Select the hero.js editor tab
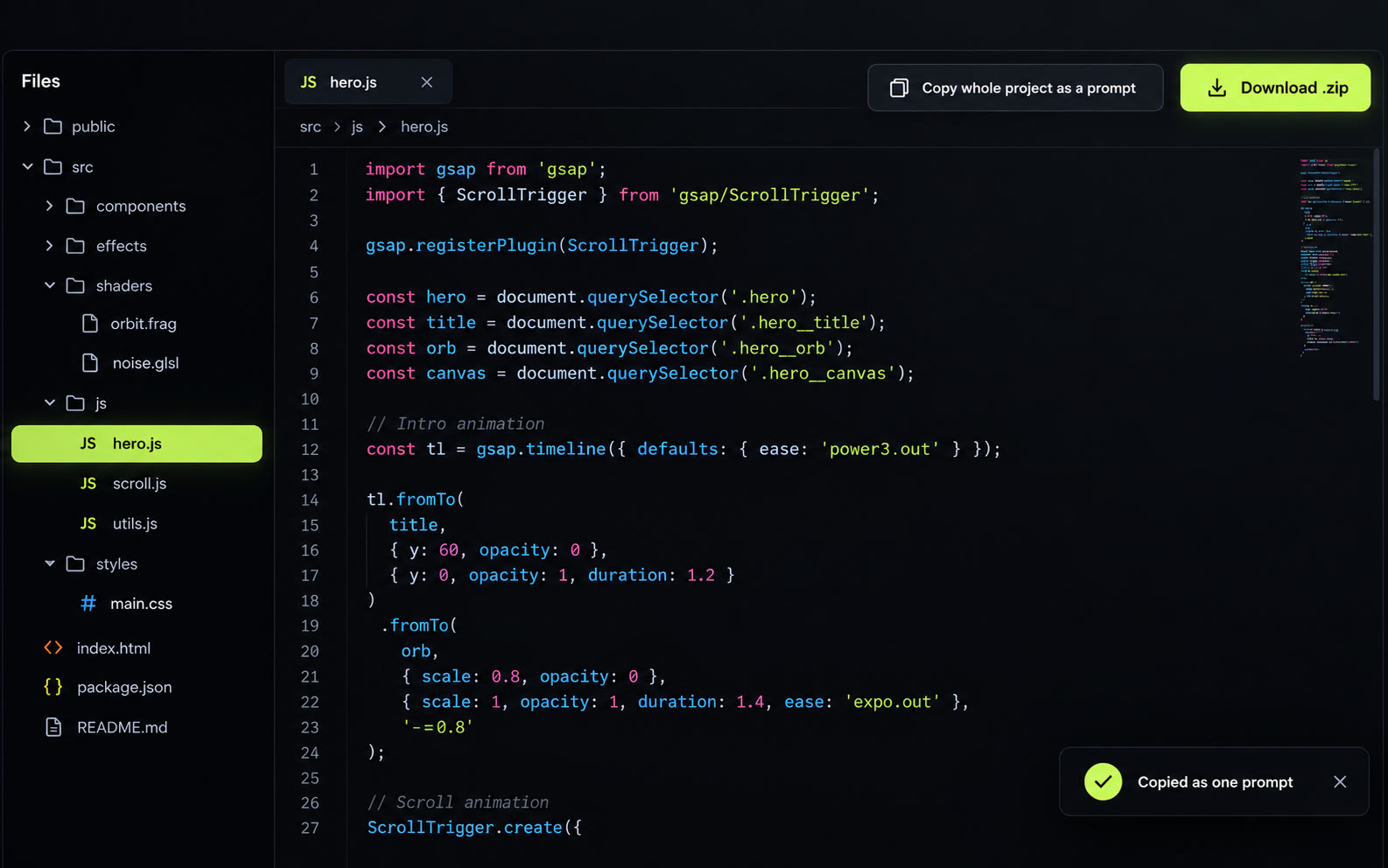1388x868 pixels. [368, 82]
